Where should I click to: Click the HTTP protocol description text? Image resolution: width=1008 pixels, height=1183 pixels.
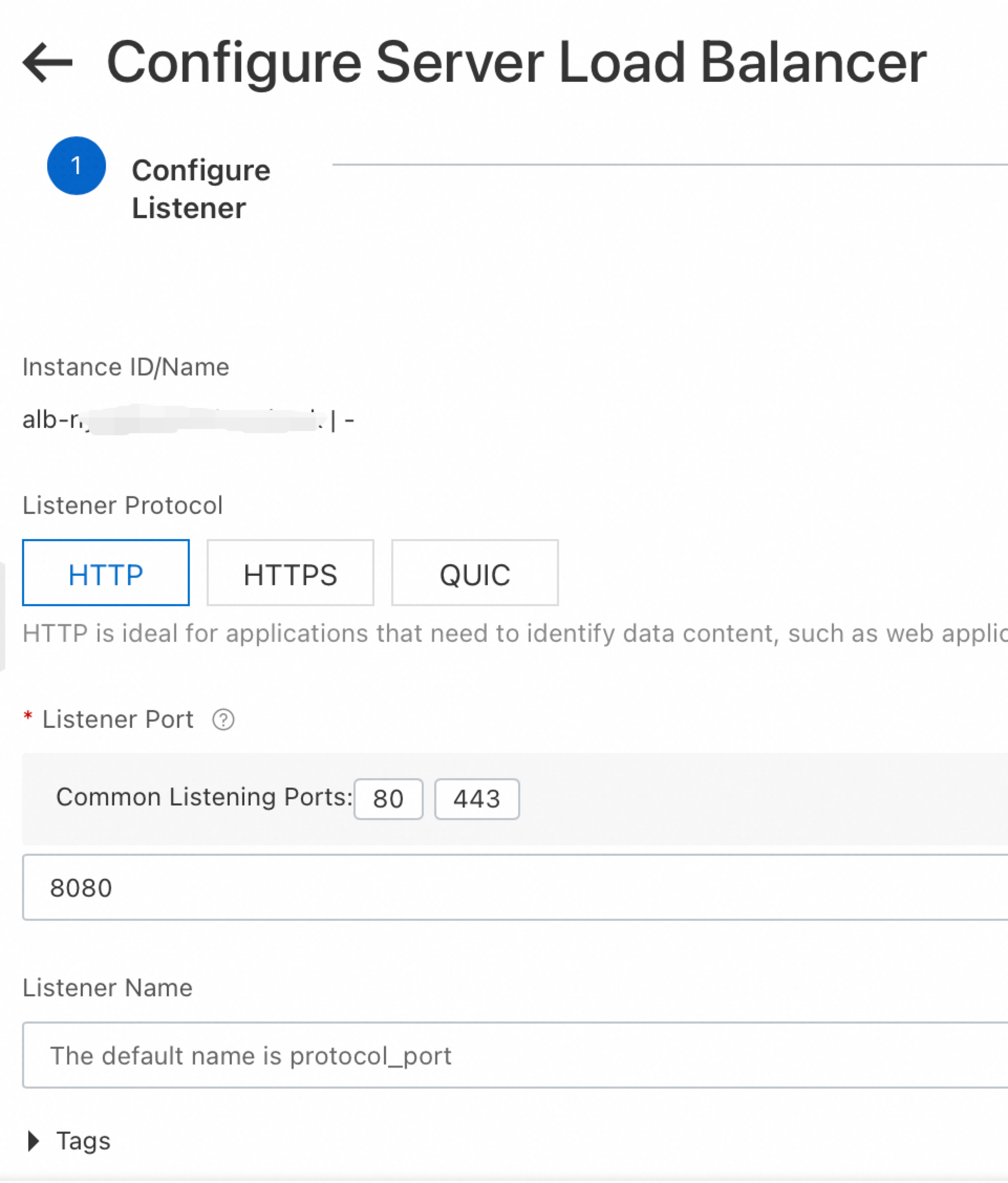click(x=514, y=633)
